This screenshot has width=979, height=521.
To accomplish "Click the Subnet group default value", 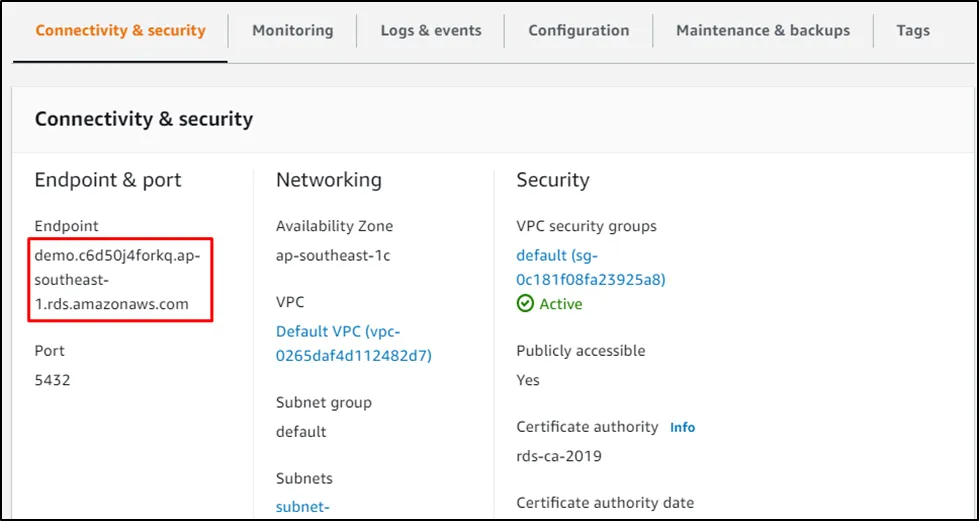I will 301,432.
